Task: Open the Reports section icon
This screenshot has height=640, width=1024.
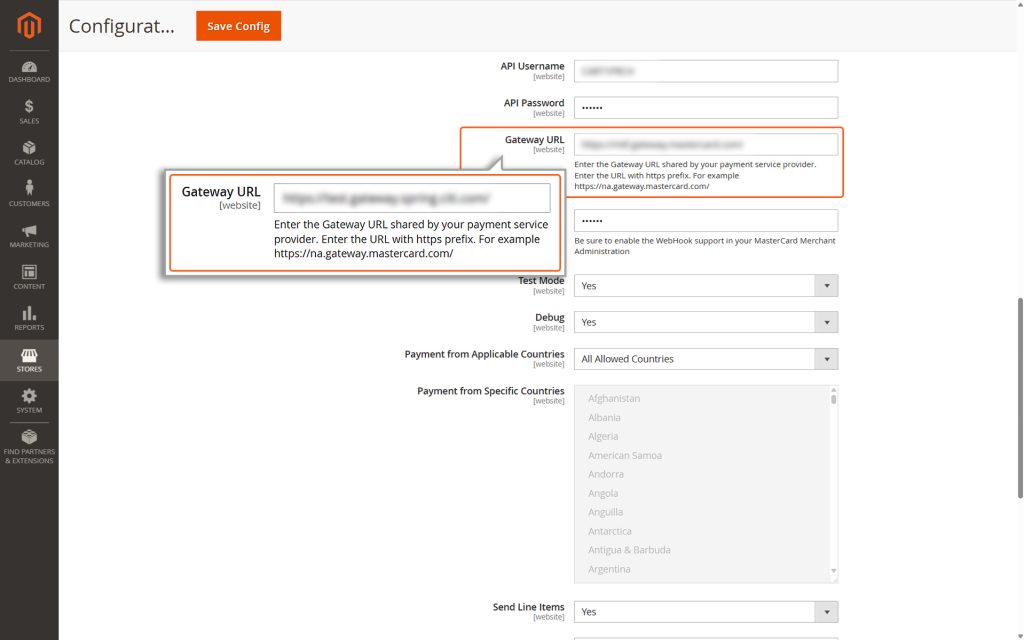Action: pyautogui.click(x=28, y=319)
